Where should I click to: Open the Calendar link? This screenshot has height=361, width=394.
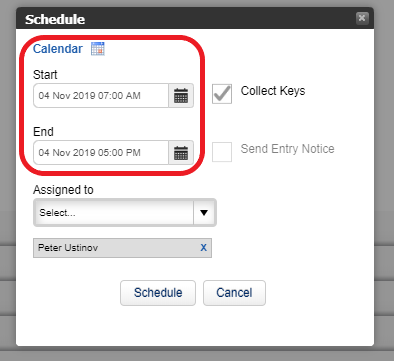coord(58,49)
